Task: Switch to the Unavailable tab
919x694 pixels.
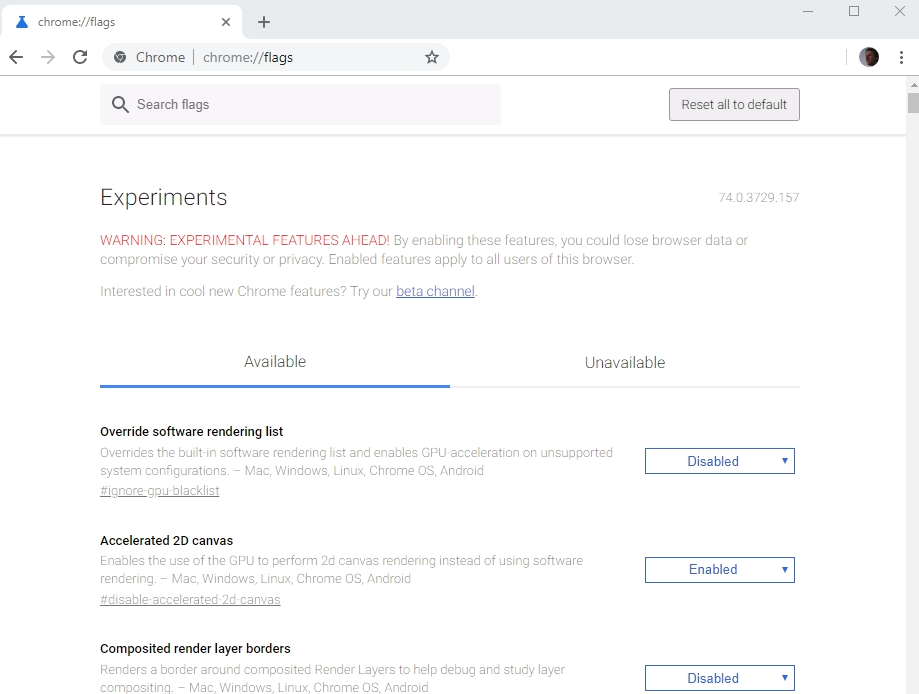Action: 625,363
